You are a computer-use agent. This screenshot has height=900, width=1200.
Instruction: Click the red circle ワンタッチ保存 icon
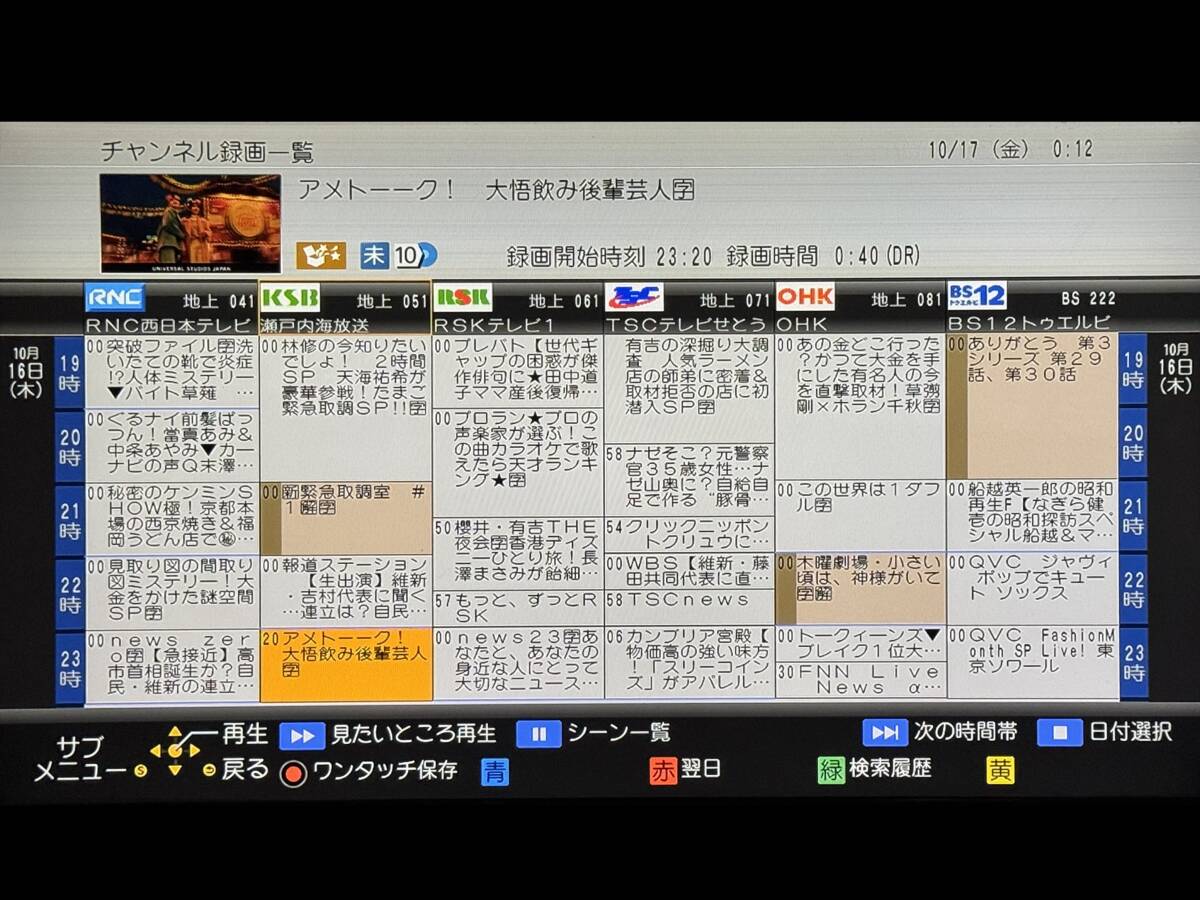coord(293,773)
